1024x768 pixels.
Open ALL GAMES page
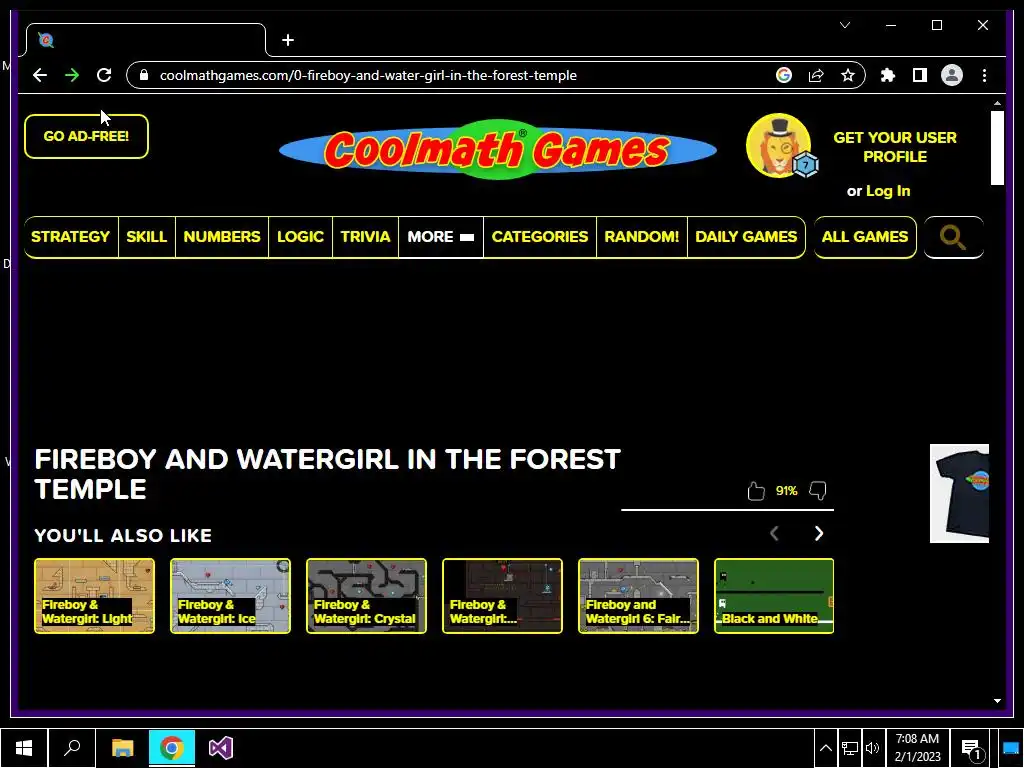pos(865,236)
